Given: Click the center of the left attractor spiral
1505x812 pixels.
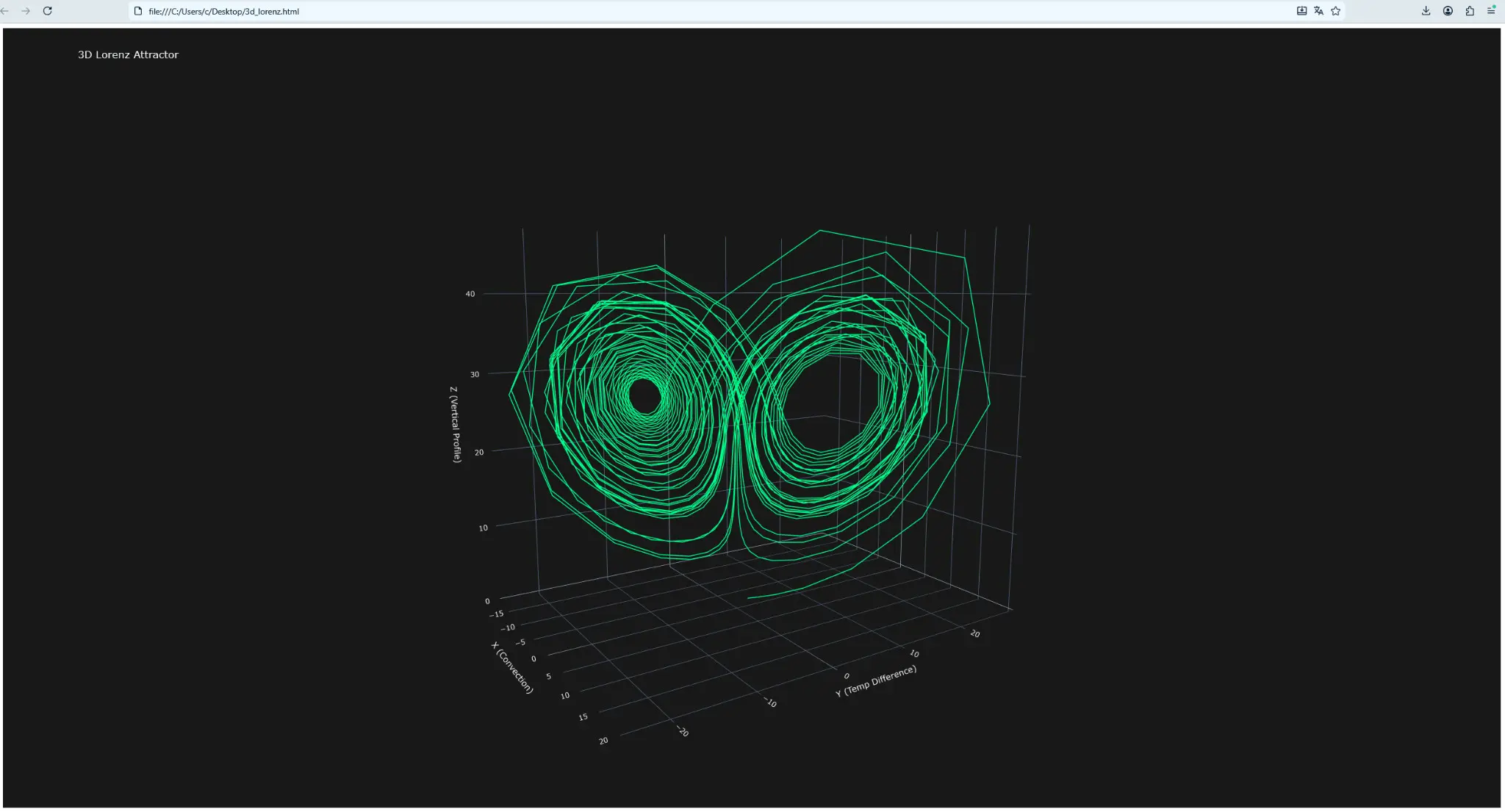Looking at the screenshot, I should [645, 396].
